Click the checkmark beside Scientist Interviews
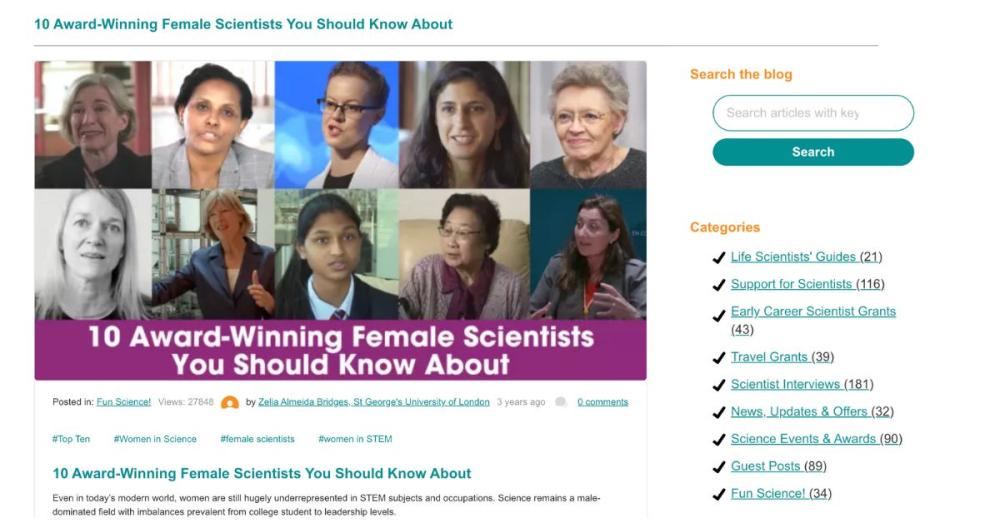1000x523 pixels. pos(719,385)
